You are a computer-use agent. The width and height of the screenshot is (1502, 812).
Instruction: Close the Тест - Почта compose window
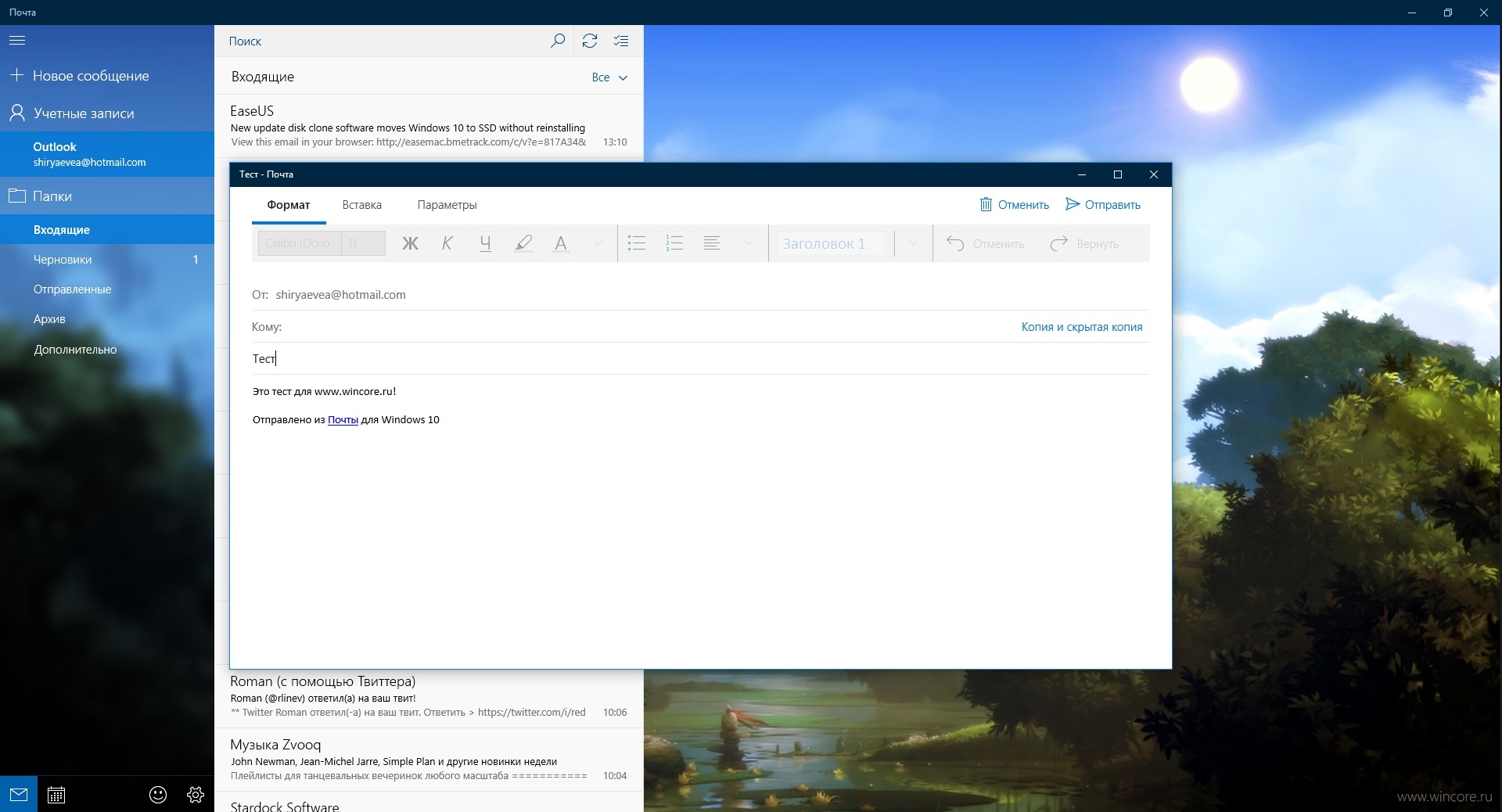pos(1154,174)
